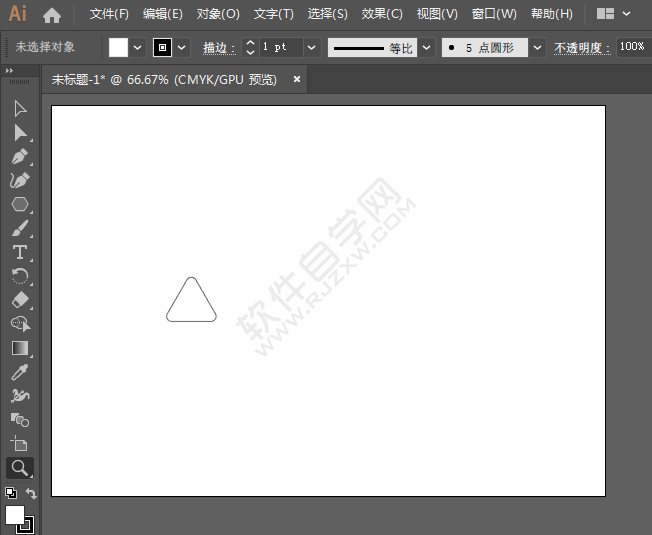
Task: Select the Eyedropper tool
Action: [x=20, y=372]
